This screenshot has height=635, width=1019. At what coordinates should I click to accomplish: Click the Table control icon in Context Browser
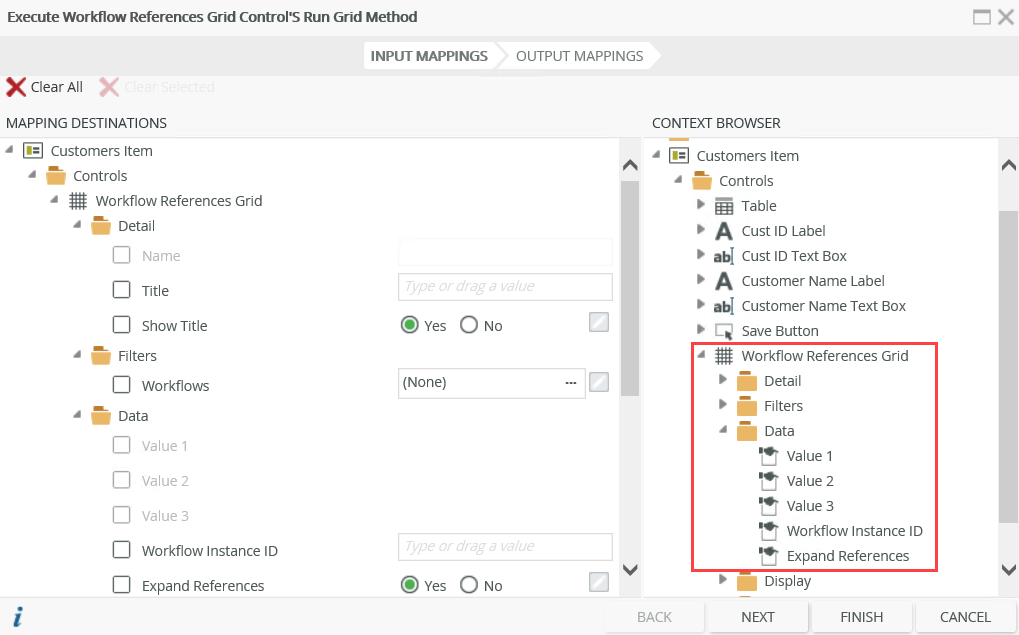pos(724,206)
